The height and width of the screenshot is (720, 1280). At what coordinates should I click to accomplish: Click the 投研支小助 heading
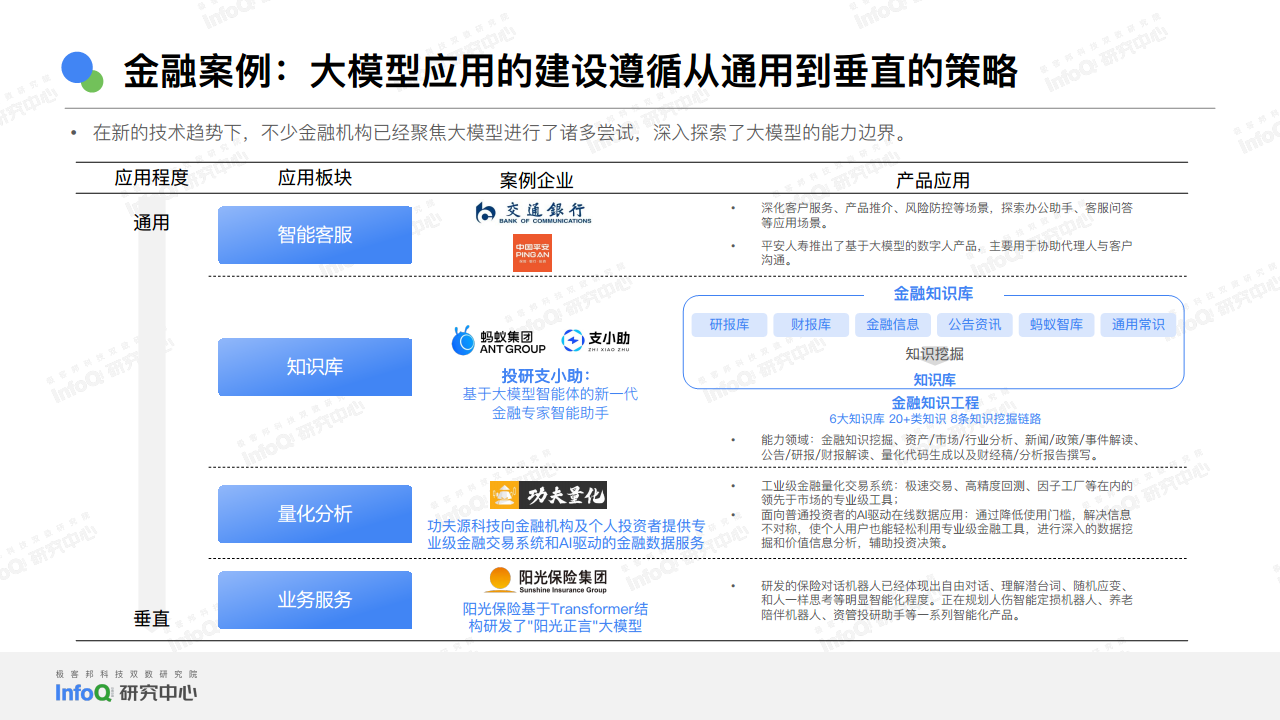546,376
